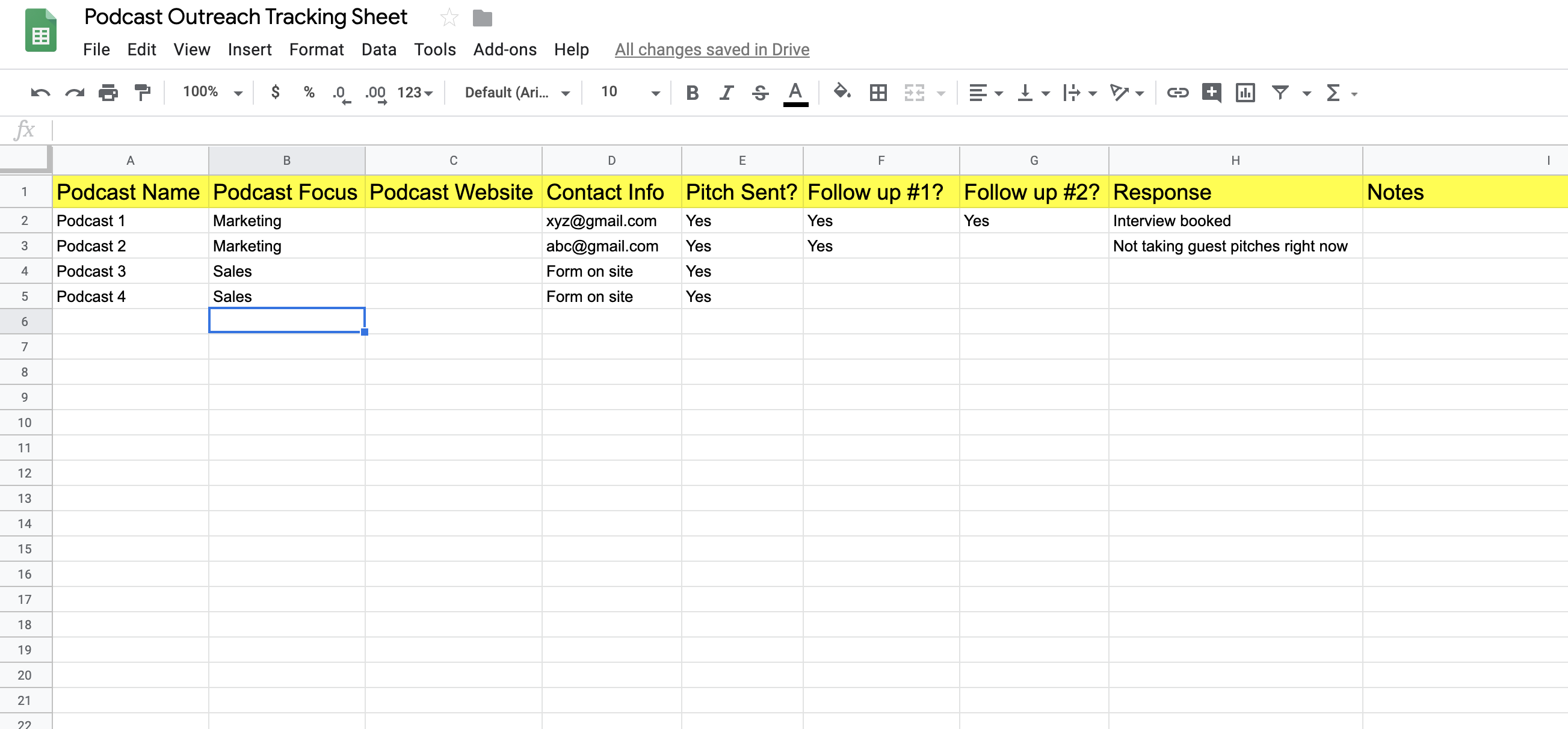
Task: Decrease decimal places icon
Action: coord(341,93)
